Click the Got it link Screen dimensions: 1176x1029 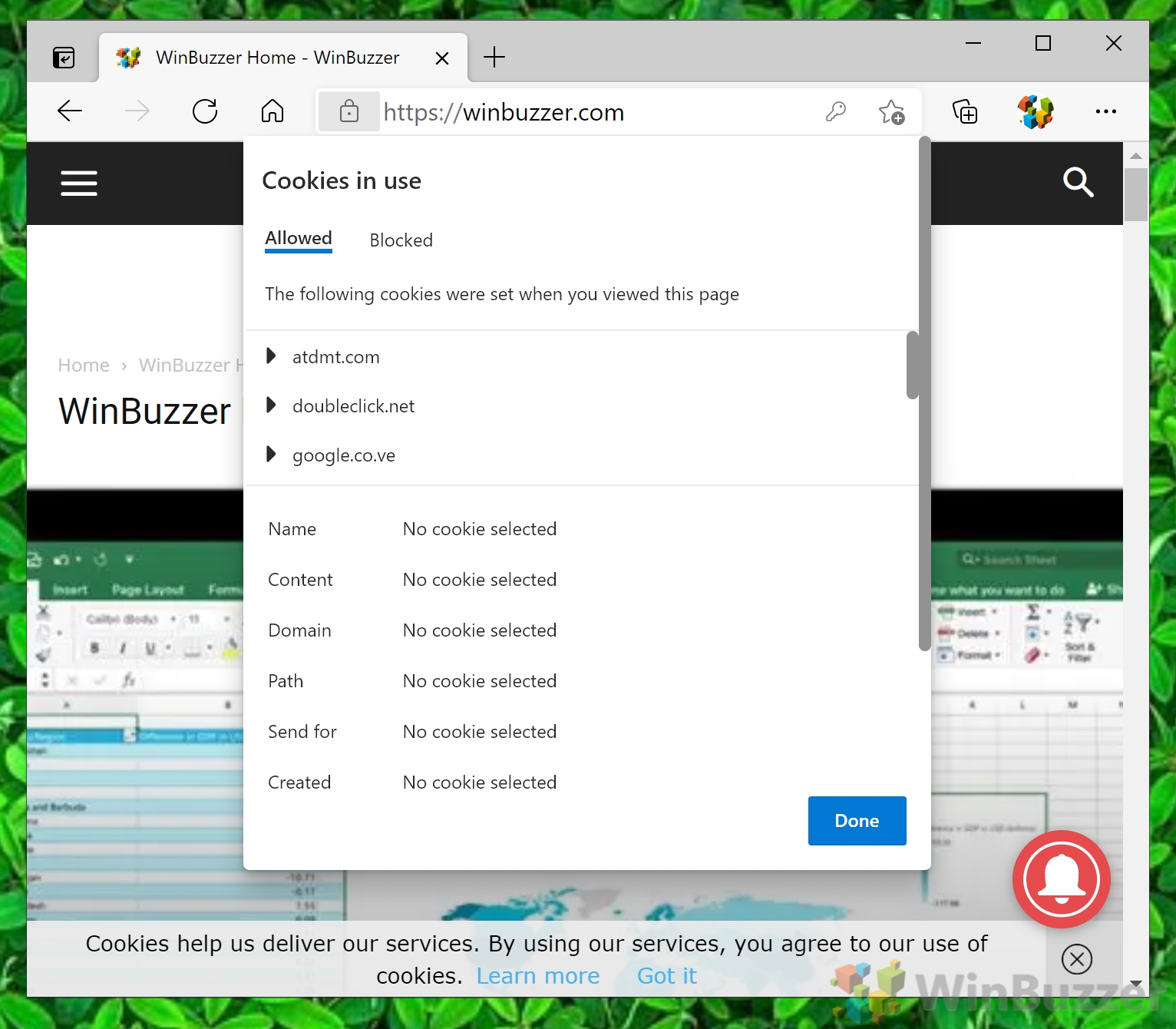pos(667,976)
